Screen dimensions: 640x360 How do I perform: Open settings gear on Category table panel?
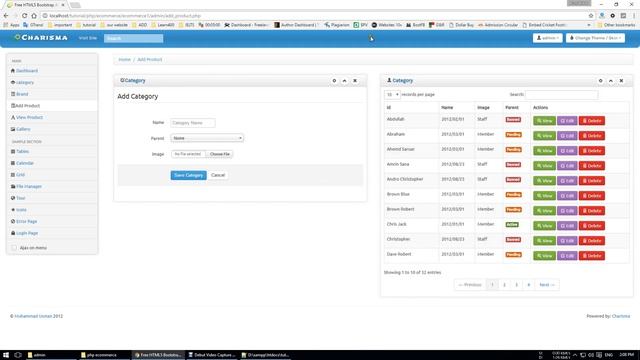[x=600, y=81]
